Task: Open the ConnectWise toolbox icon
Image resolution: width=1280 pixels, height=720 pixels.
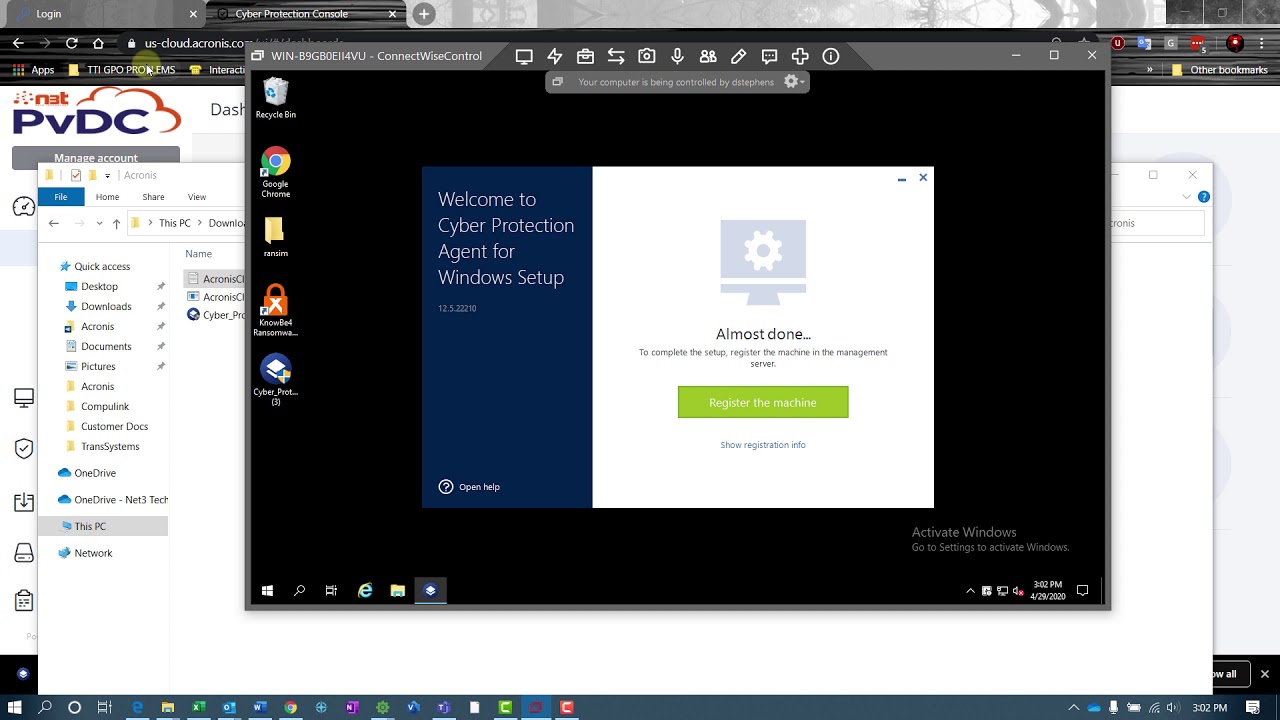Action: (x=585, y=56)
